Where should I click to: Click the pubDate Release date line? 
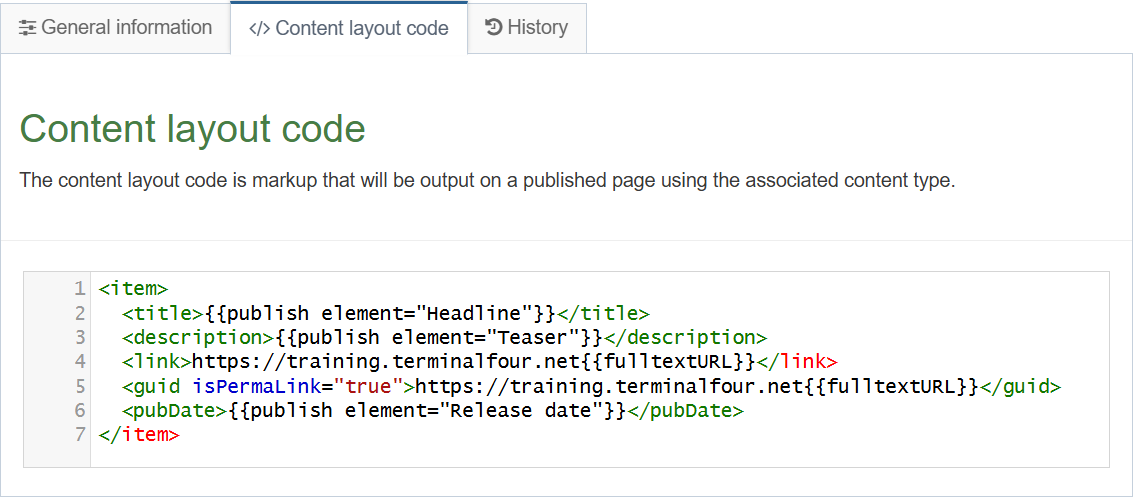click(x=432, y=410)
